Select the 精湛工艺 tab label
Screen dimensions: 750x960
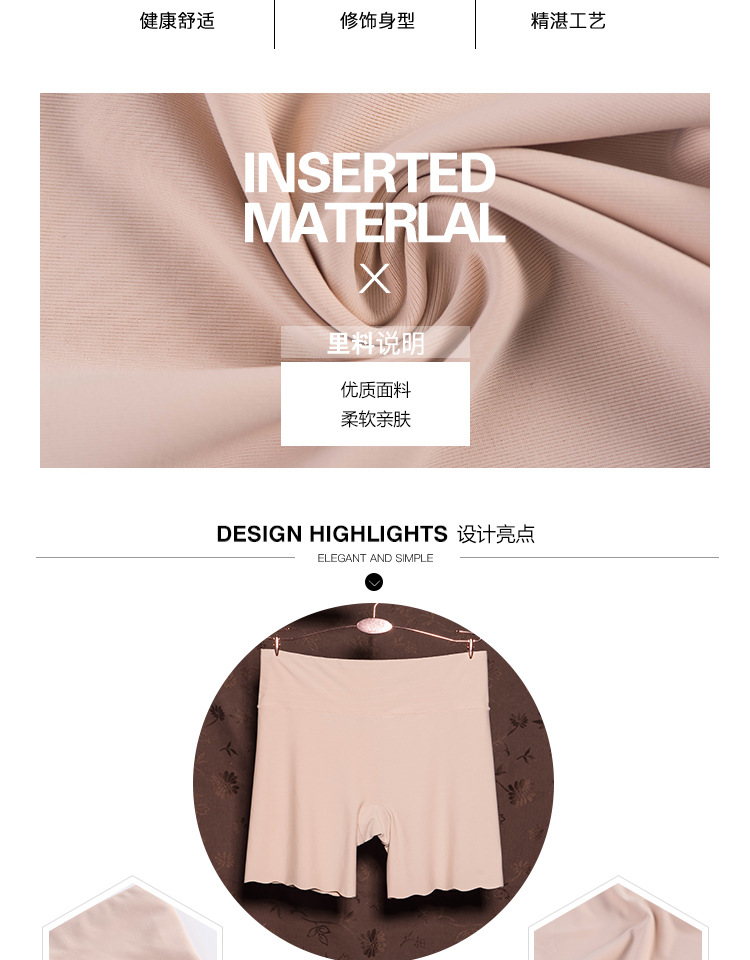568,21
